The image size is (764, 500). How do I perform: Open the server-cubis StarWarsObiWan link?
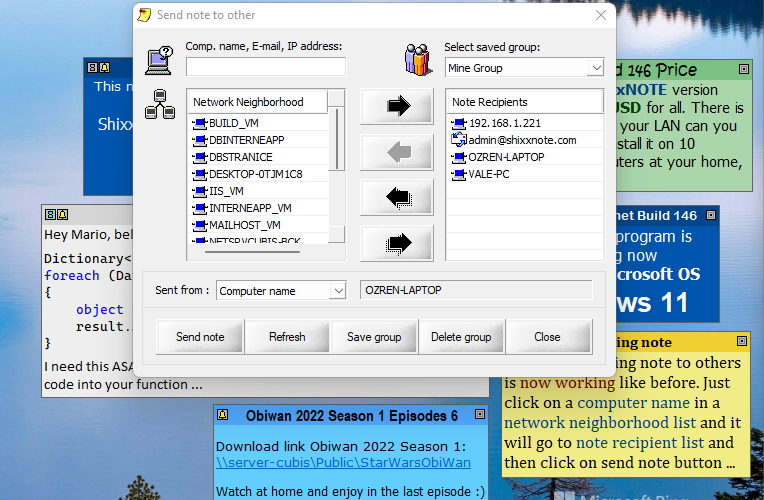[x=343, y=463]
